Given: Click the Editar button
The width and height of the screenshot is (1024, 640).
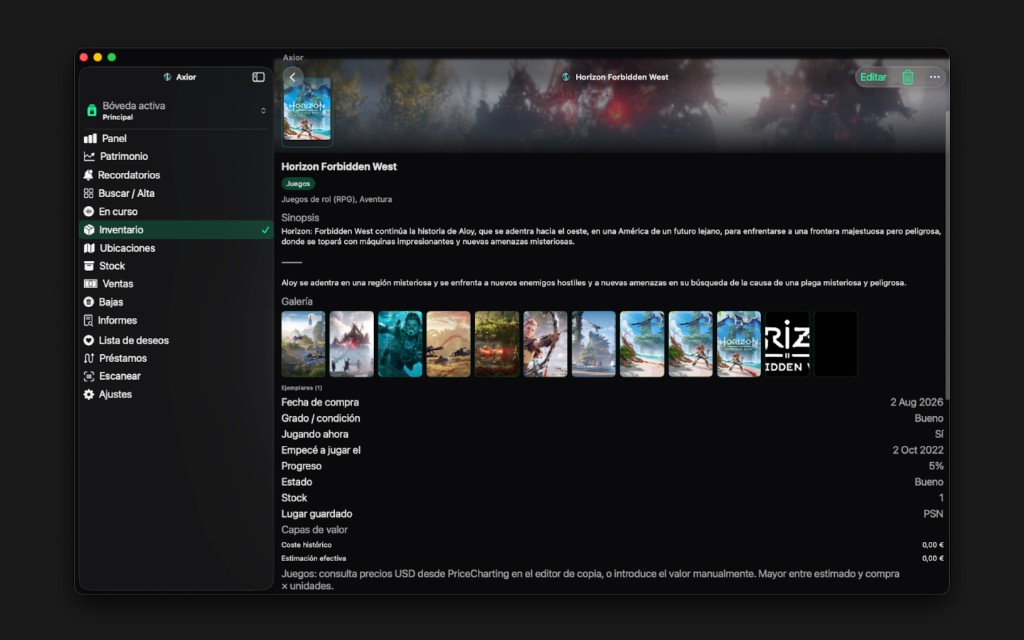Looking at the screenshot, I should pyautogui.click(x=873, y=77).
